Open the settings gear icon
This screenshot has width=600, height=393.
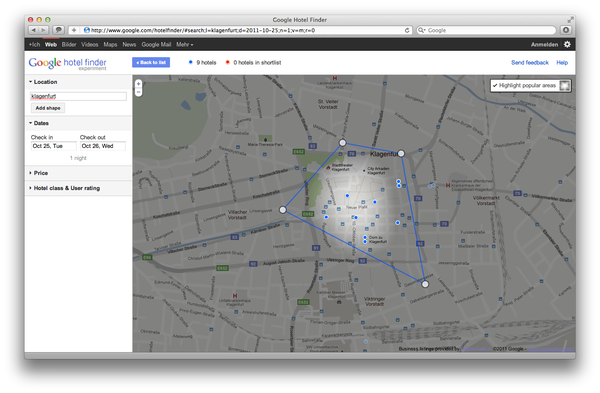[x=567, y=44]
